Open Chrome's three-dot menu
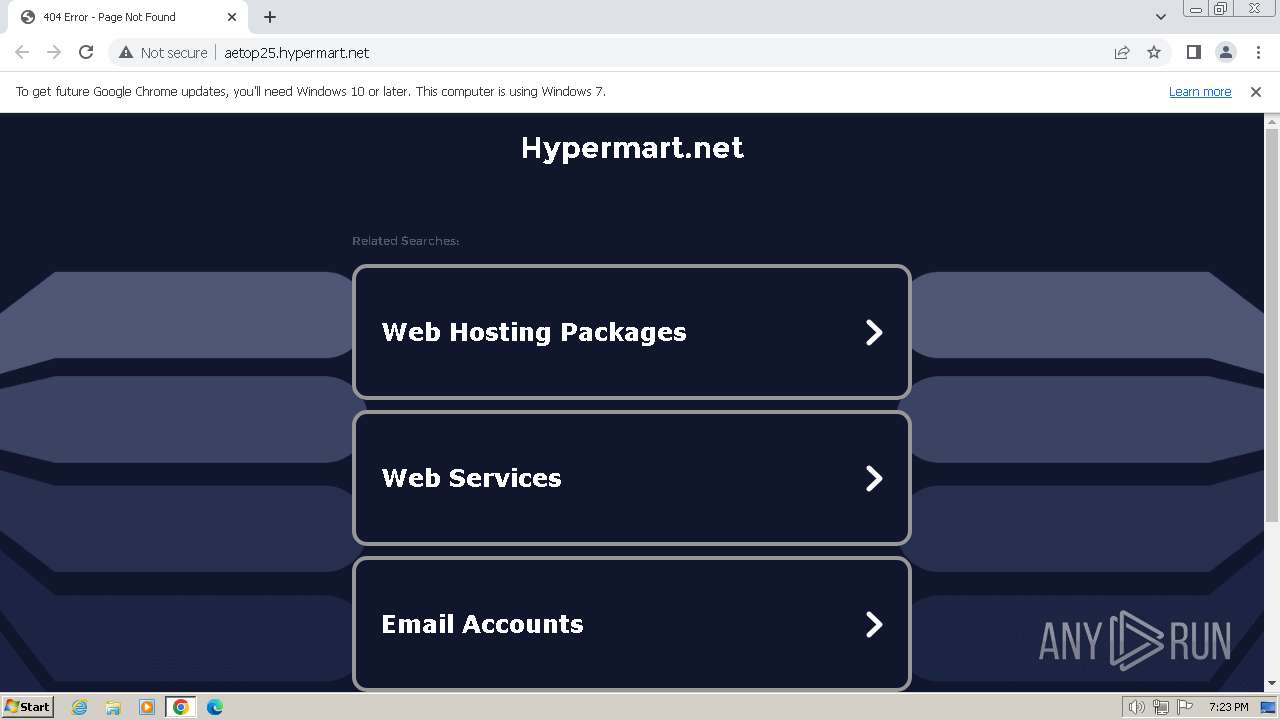 (1258, 53)
